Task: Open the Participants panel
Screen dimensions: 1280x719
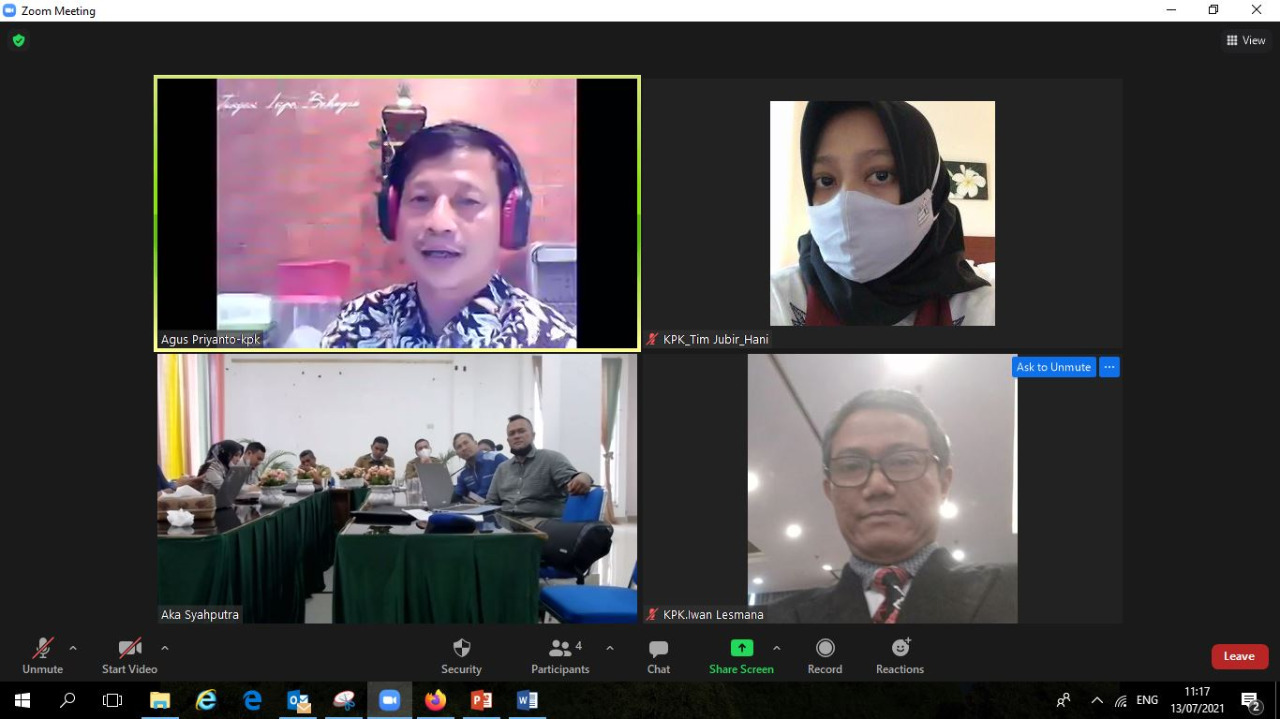Action: click(x=560, y=656)
